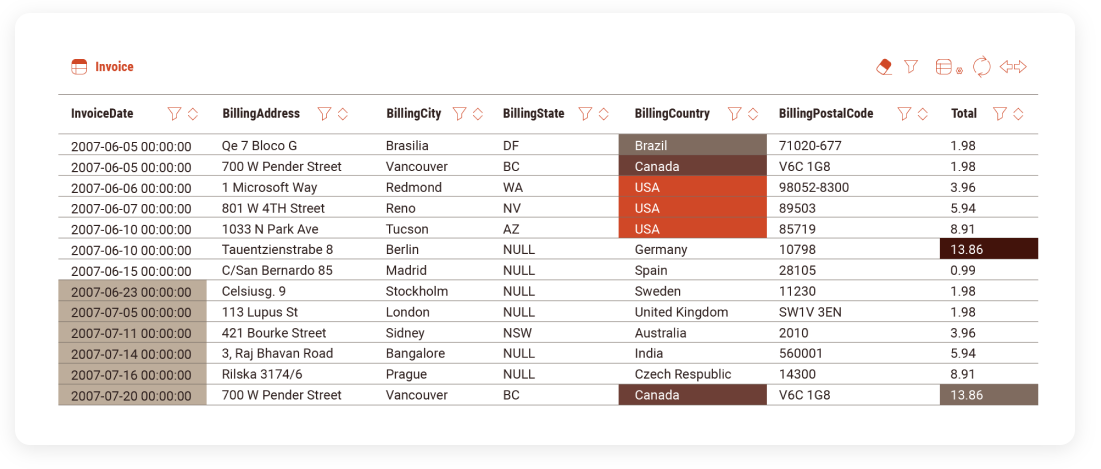Image resolution: width=1101 pixels, height=469 pixels.
Task: Filter the BillingCountry column
Action: 734,114
